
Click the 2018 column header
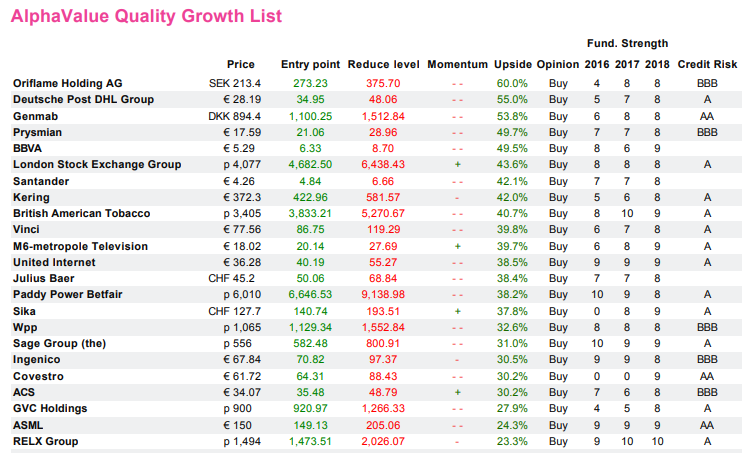coord(657,65)
